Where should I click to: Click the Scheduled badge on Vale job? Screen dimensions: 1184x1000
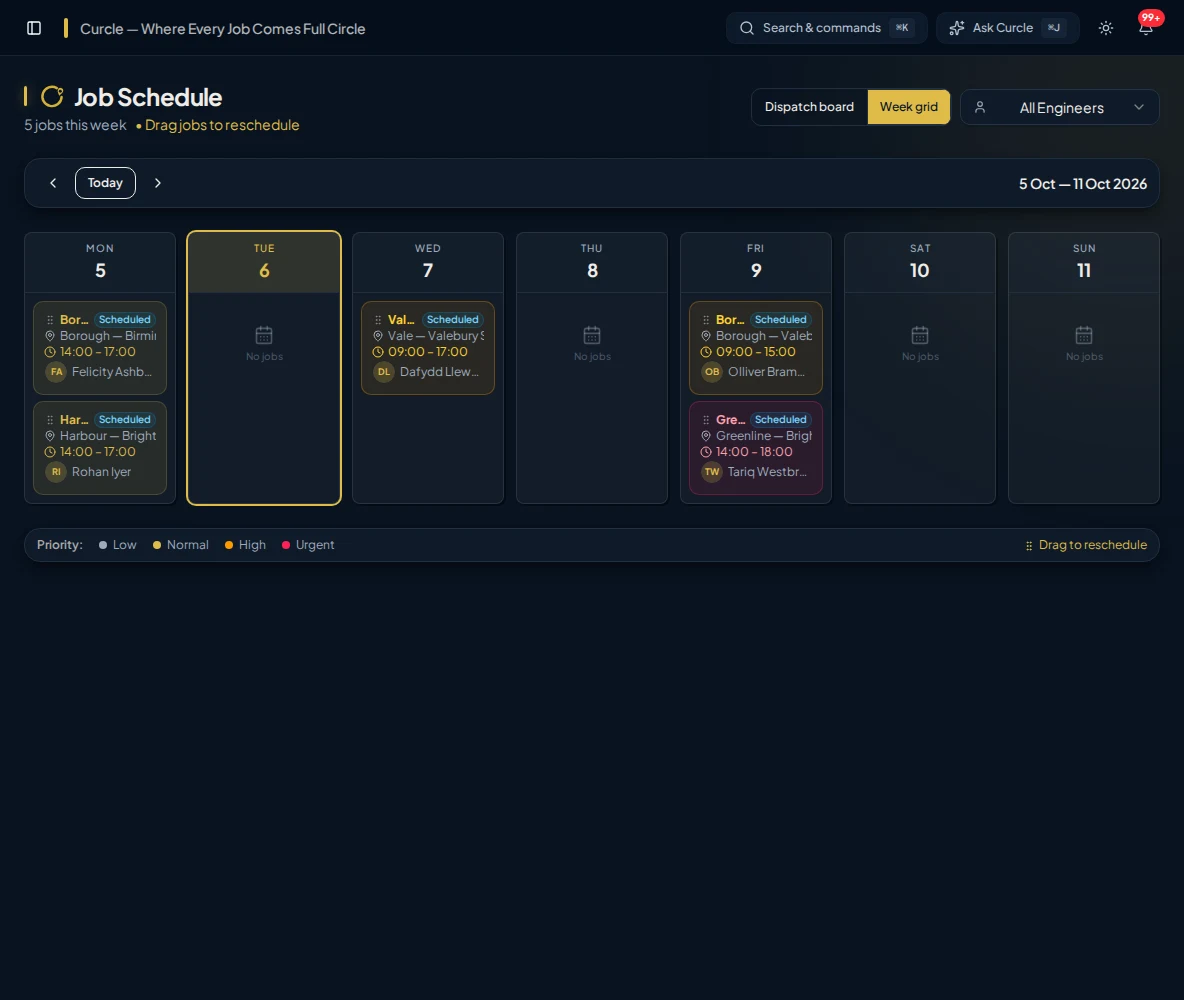452,320
